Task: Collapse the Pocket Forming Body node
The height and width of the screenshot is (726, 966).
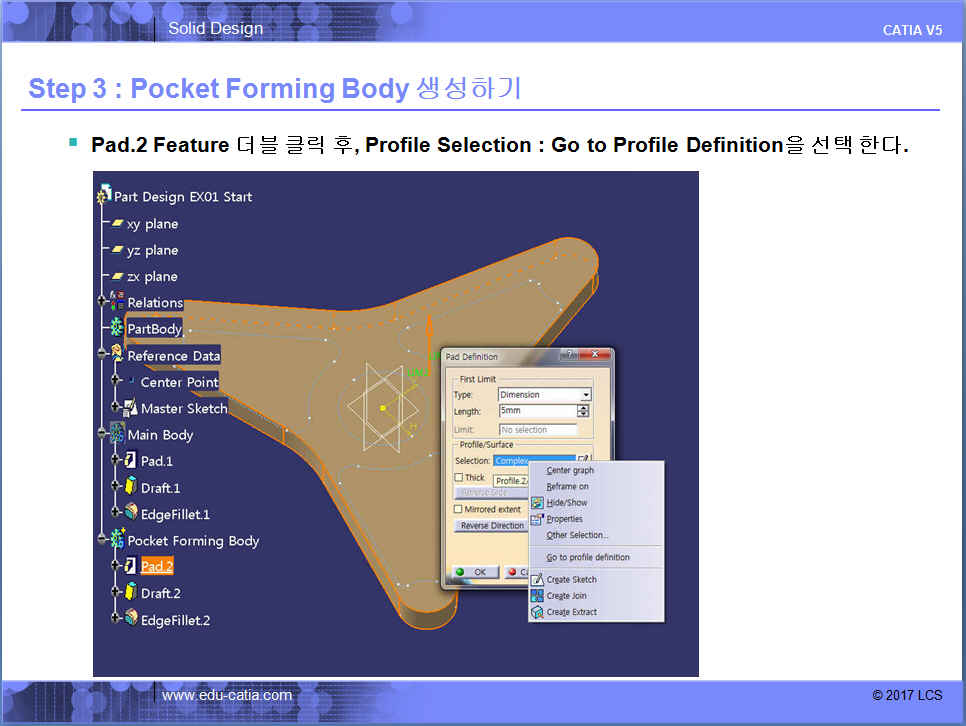Action: [x=103, y=541]
